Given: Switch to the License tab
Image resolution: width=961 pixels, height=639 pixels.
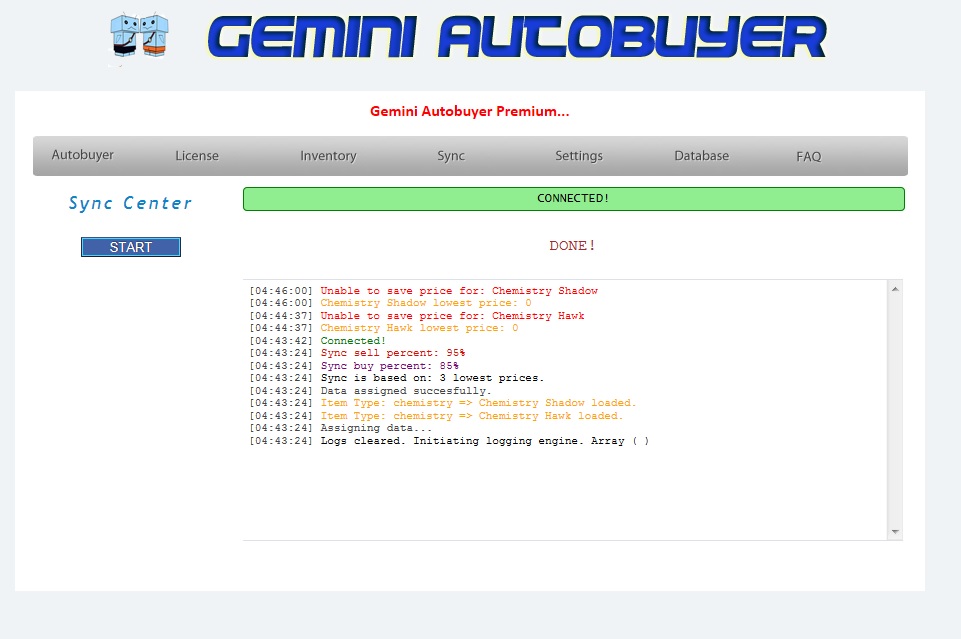Looking at the screenshot, I should coord(197,156).
